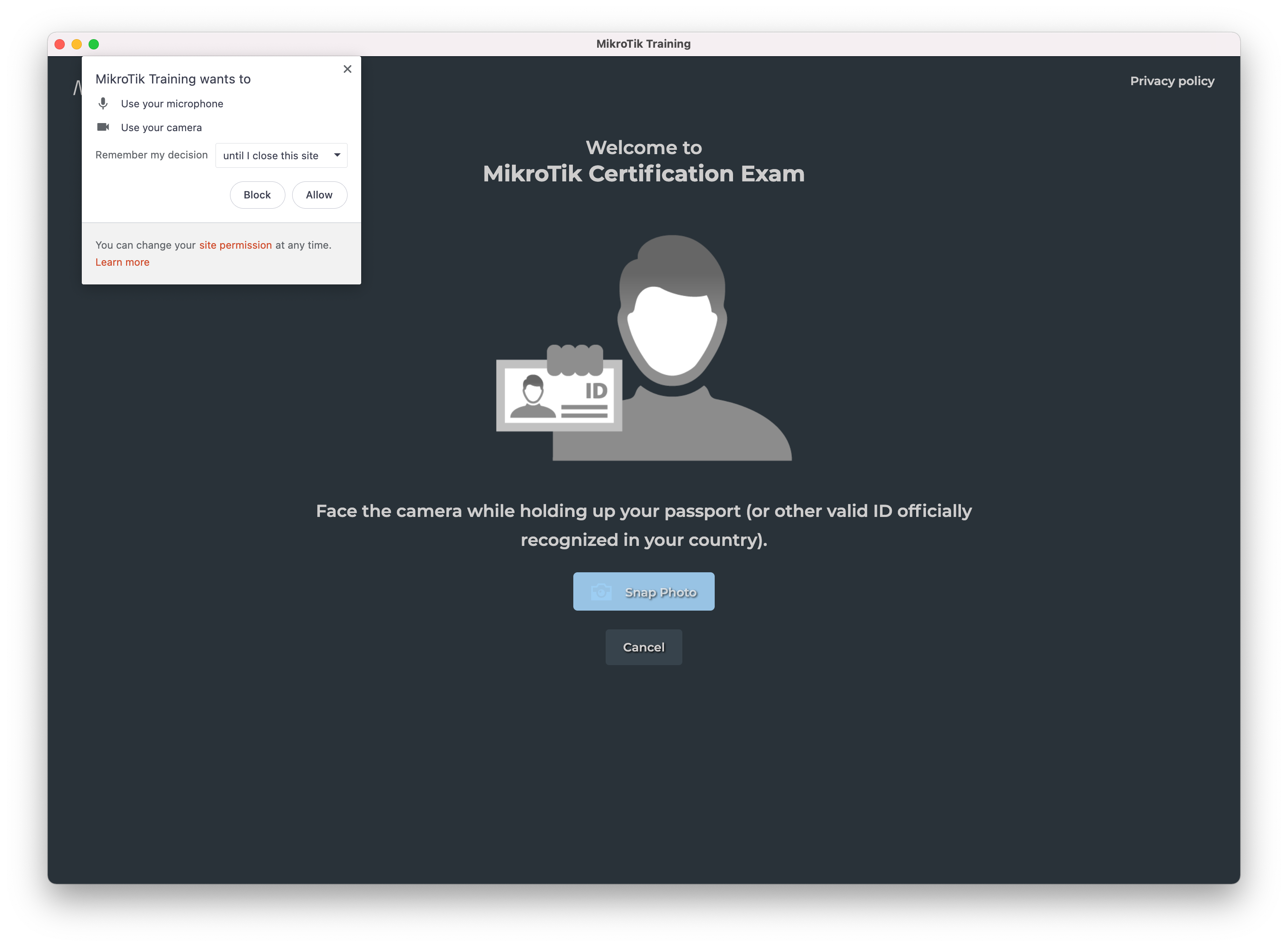1288x947 pixels.
Task: Open the Privacy policy
Action: [x=1172, y=81]
